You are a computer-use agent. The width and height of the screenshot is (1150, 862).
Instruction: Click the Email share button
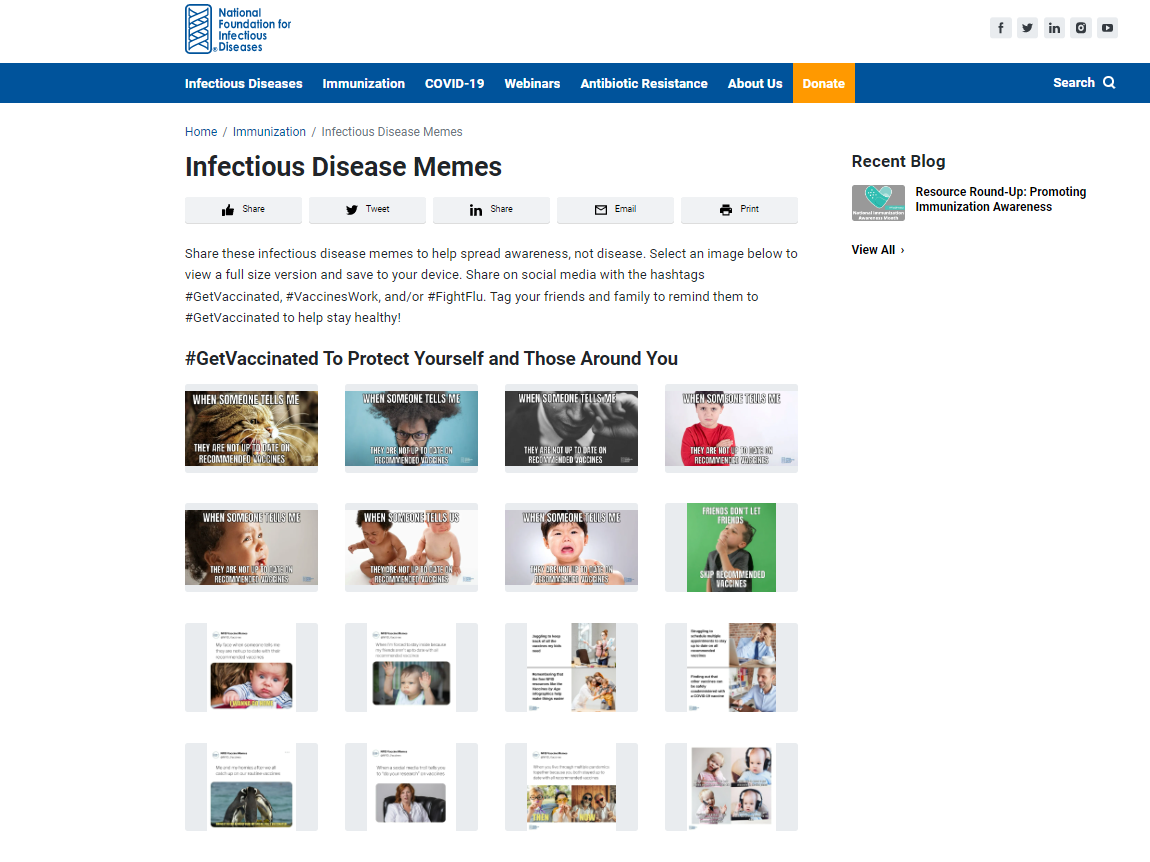[615, 209]
